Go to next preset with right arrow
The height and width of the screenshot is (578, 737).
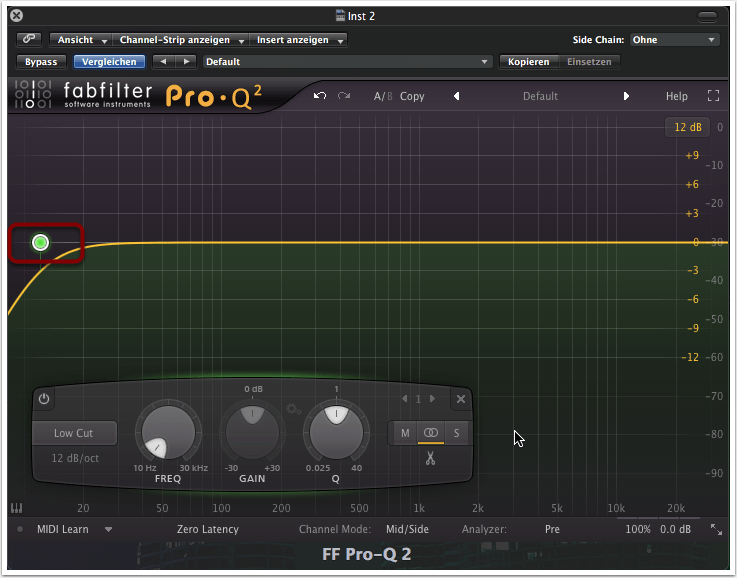[x=627, y=96]
